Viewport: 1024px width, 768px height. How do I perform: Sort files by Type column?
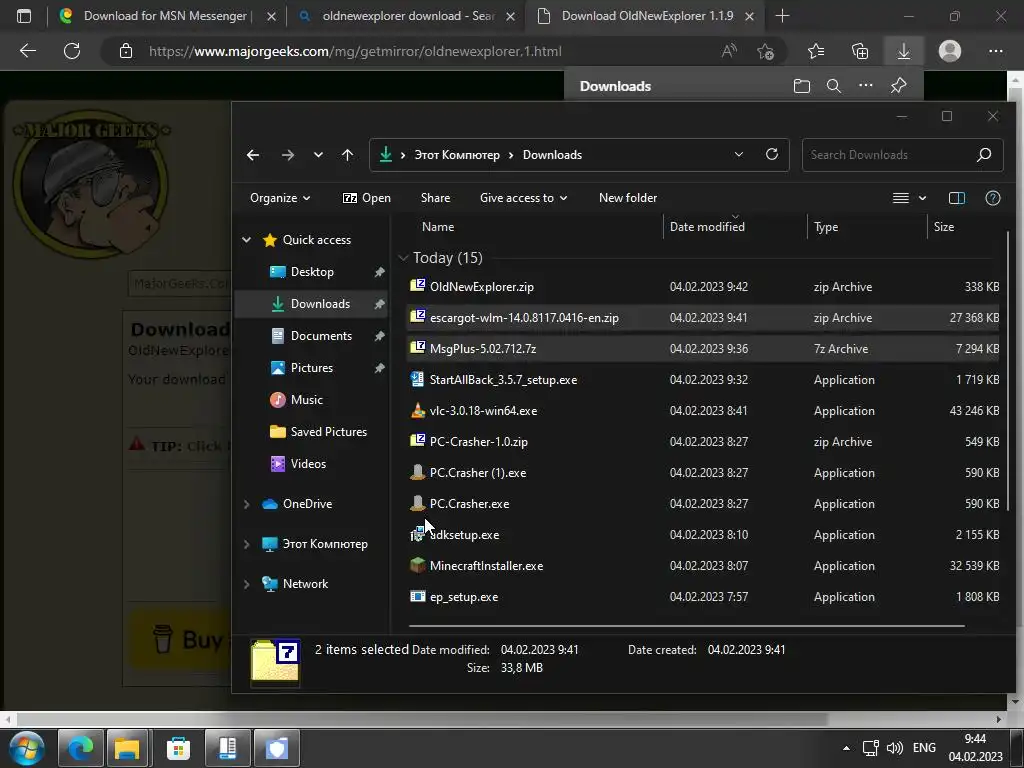coord(826,227)
